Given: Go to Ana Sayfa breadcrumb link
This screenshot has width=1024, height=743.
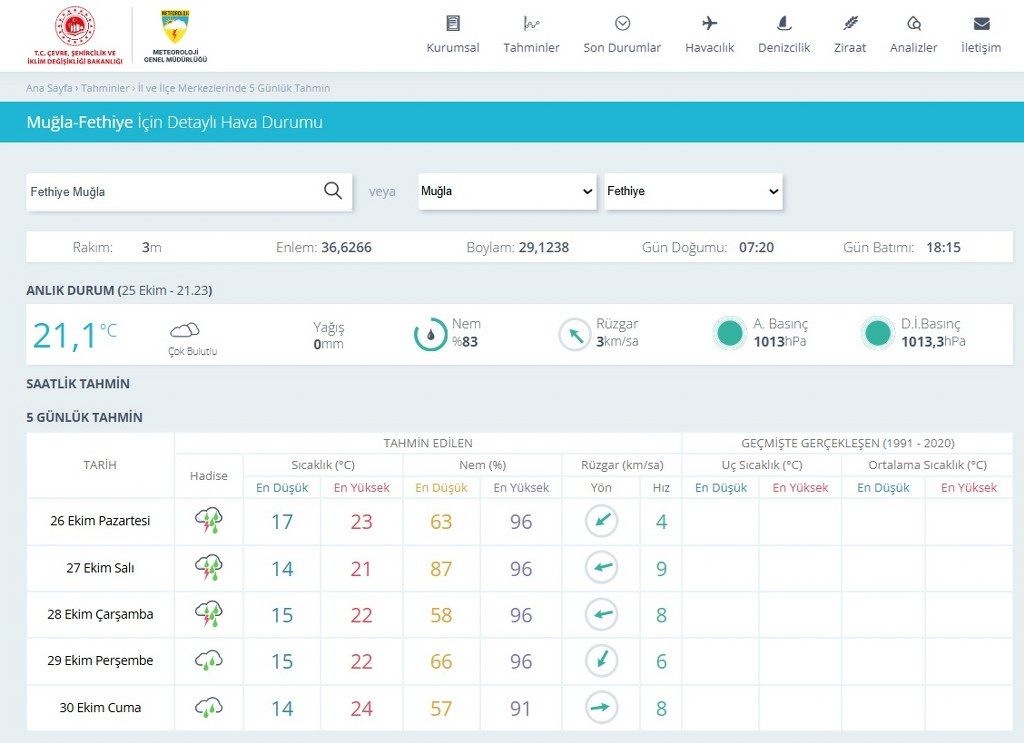Looking at the screenshot, I should (x=49, y=88).
